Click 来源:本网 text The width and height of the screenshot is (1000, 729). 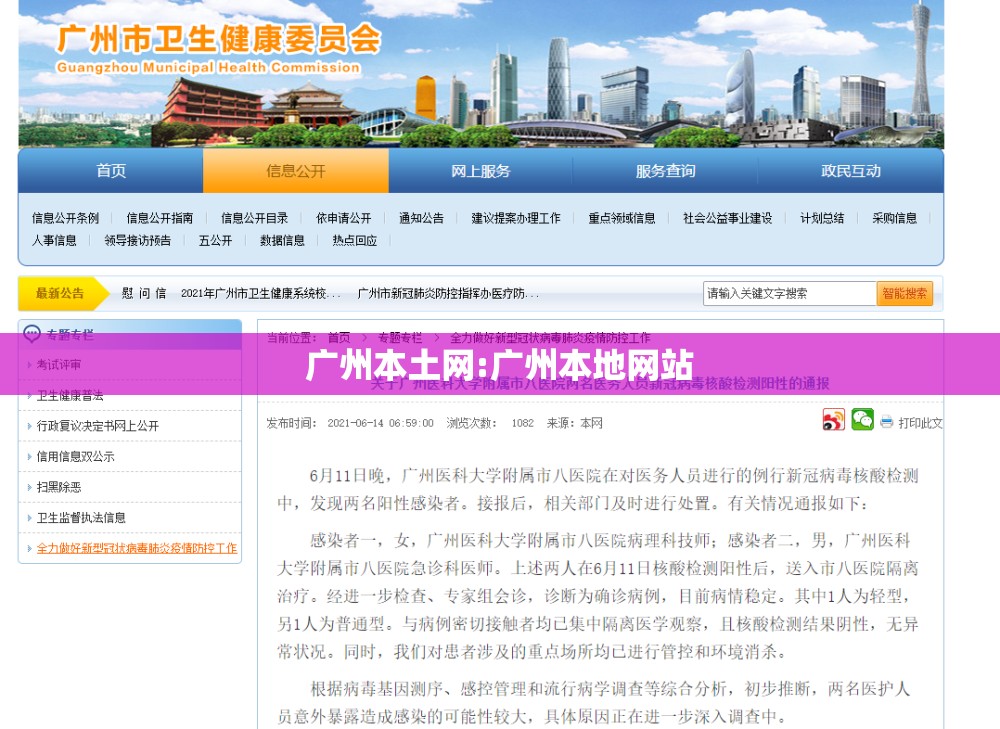pos(574,423)
